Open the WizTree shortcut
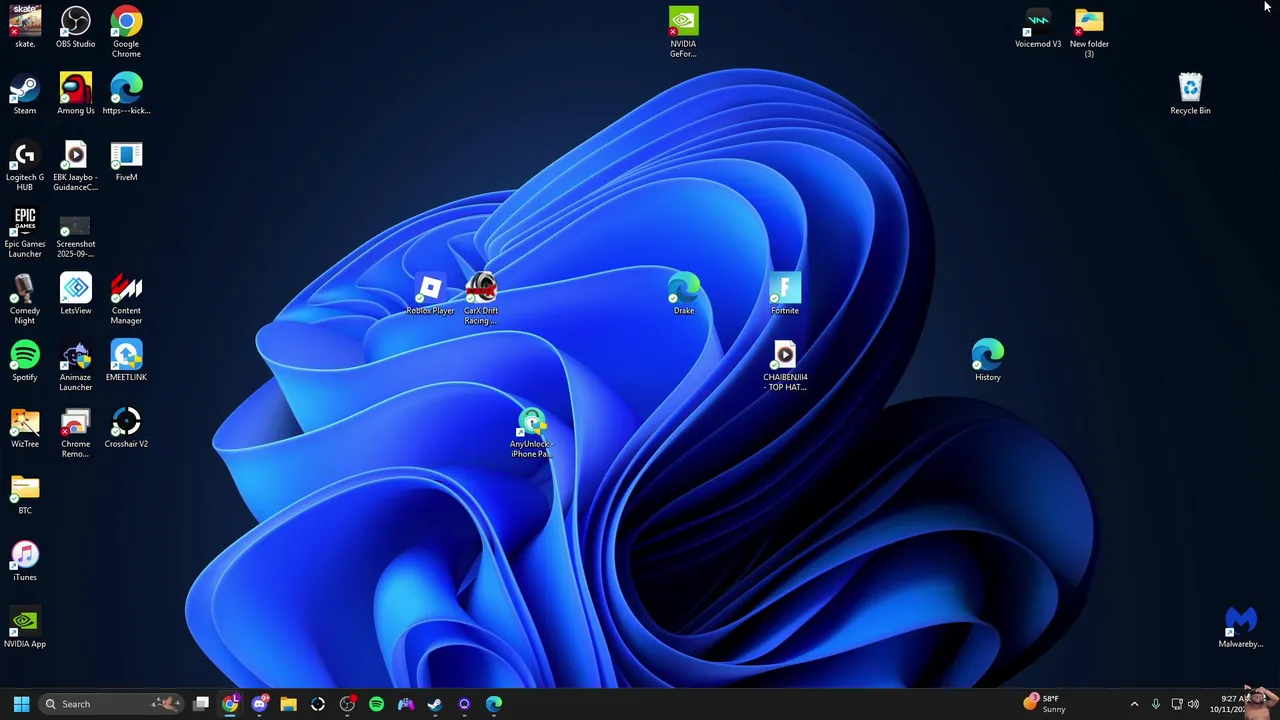This screenshot has height=720, width=1280. (25, 429)
